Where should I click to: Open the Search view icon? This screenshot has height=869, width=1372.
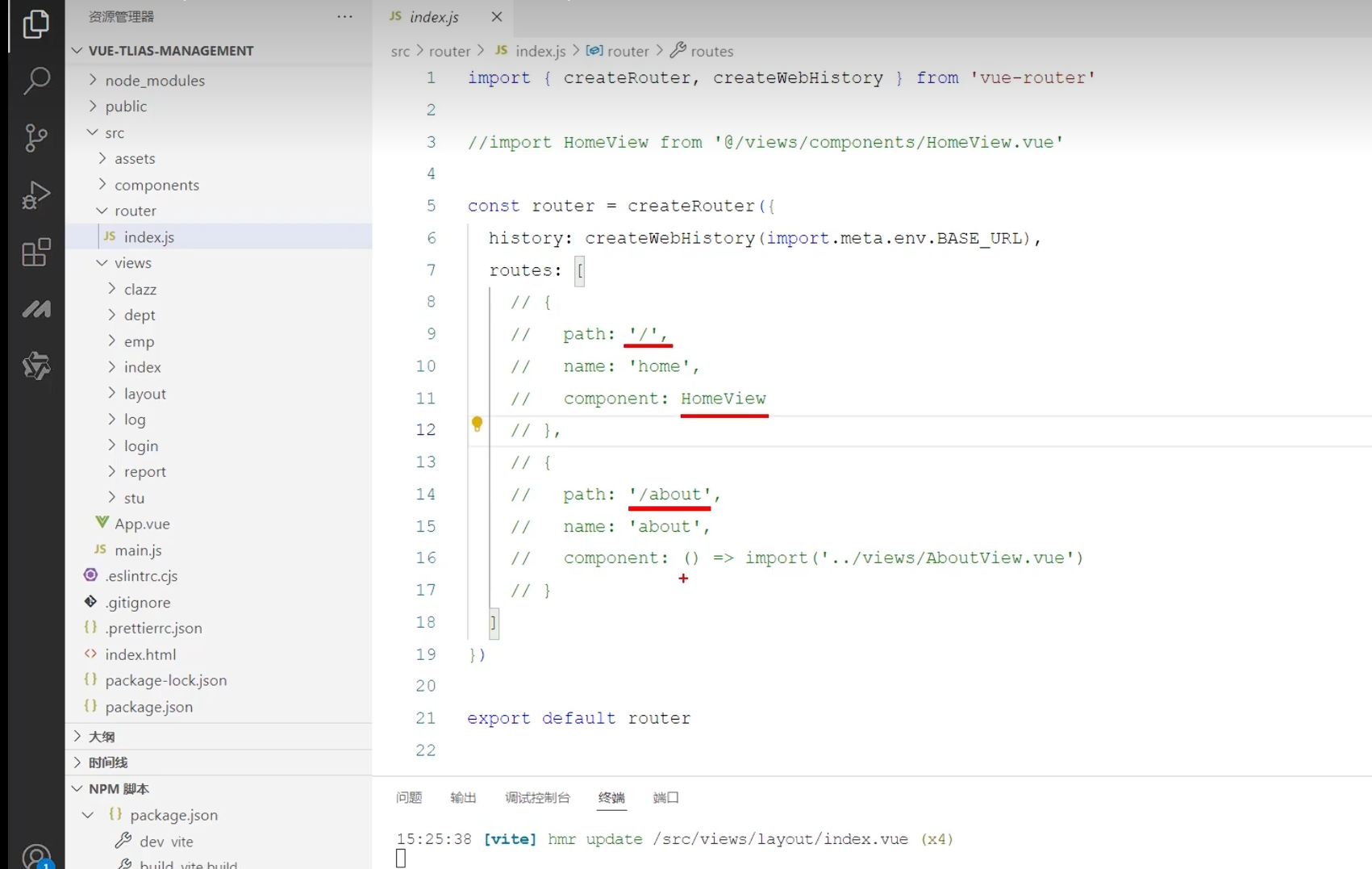35,81
